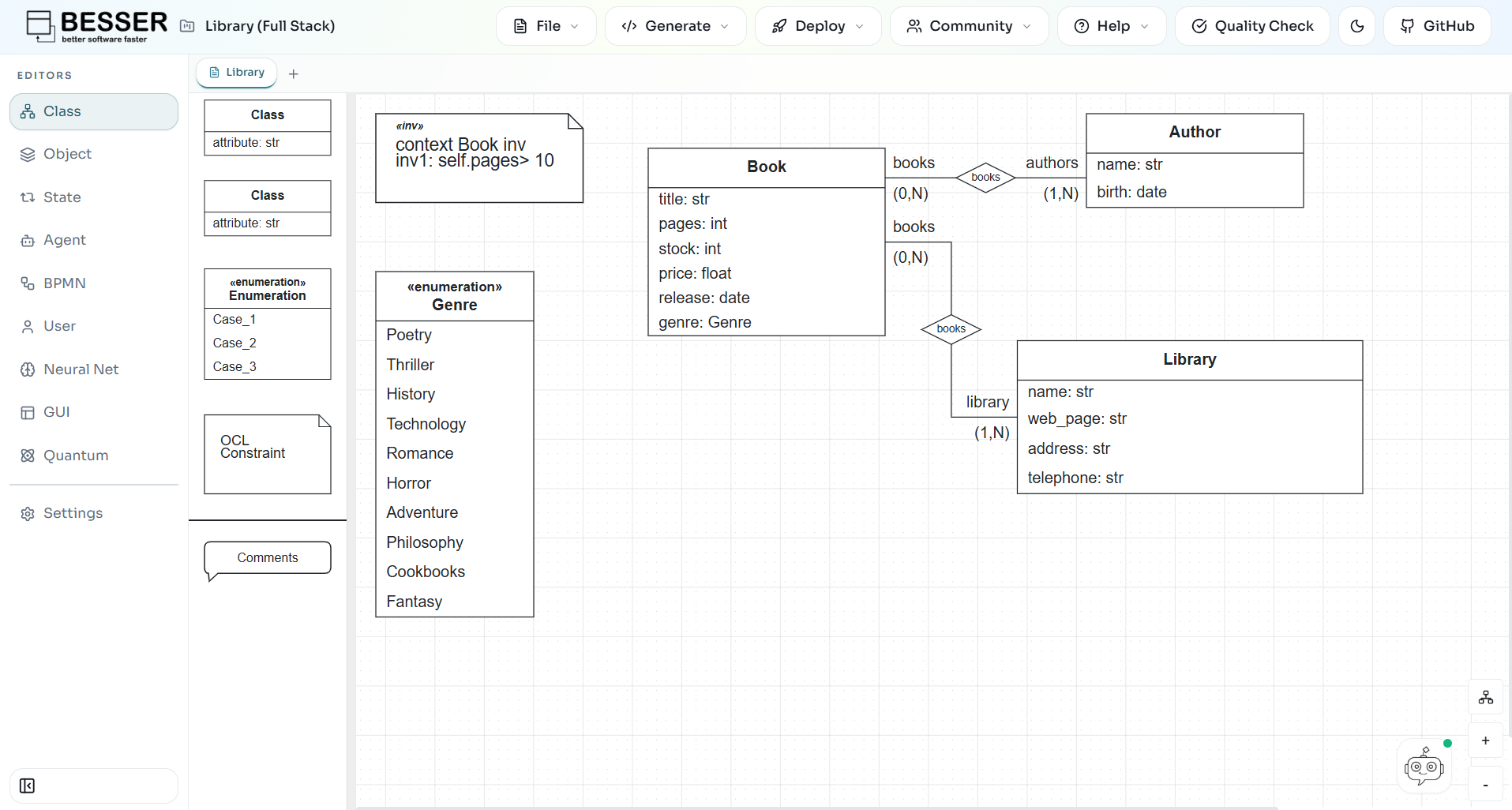Run the Quality Check
The width and height of the screenshot is (1512, 810).
pos(1252,26)
